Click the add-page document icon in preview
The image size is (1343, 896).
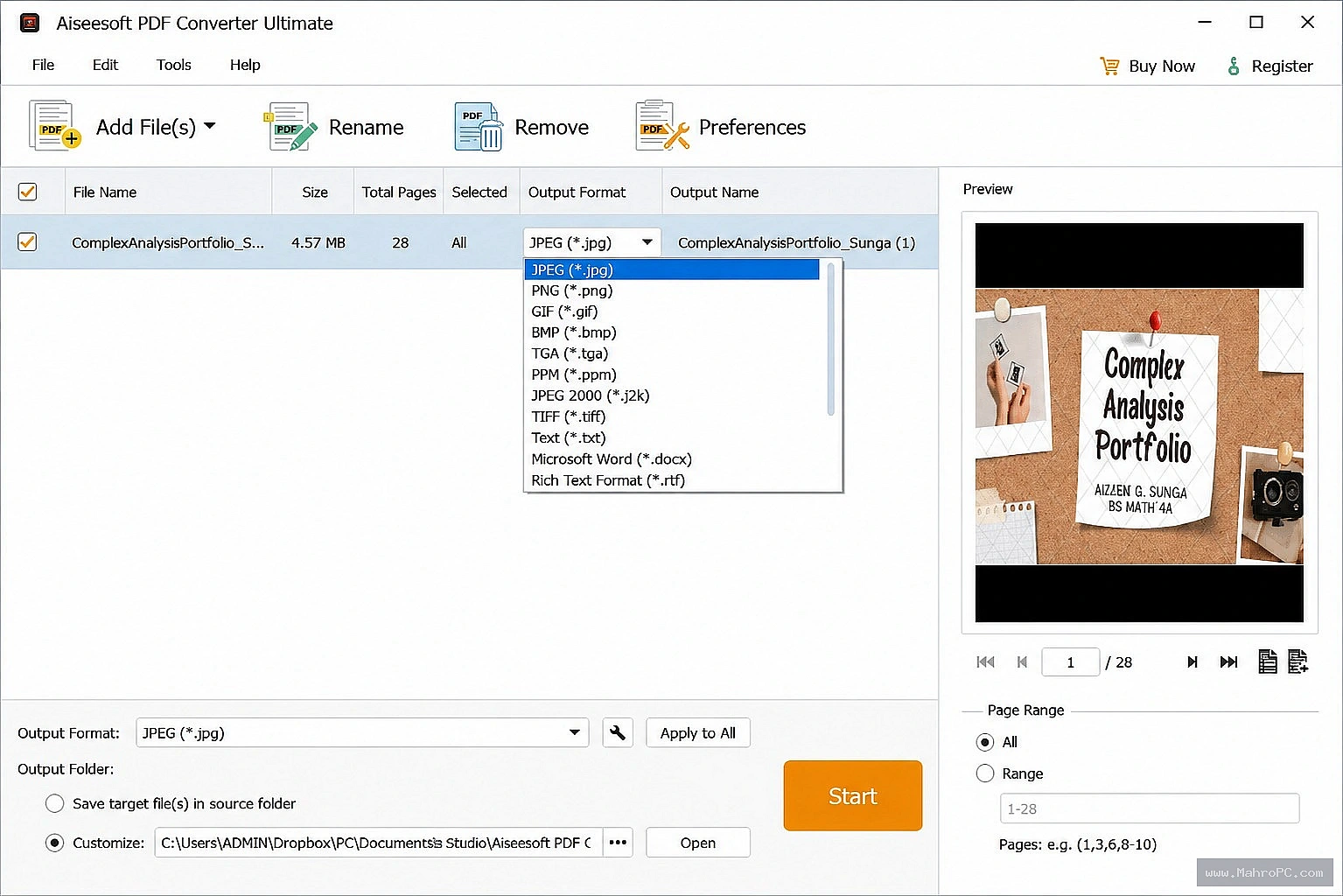[x=1298, y=661]
